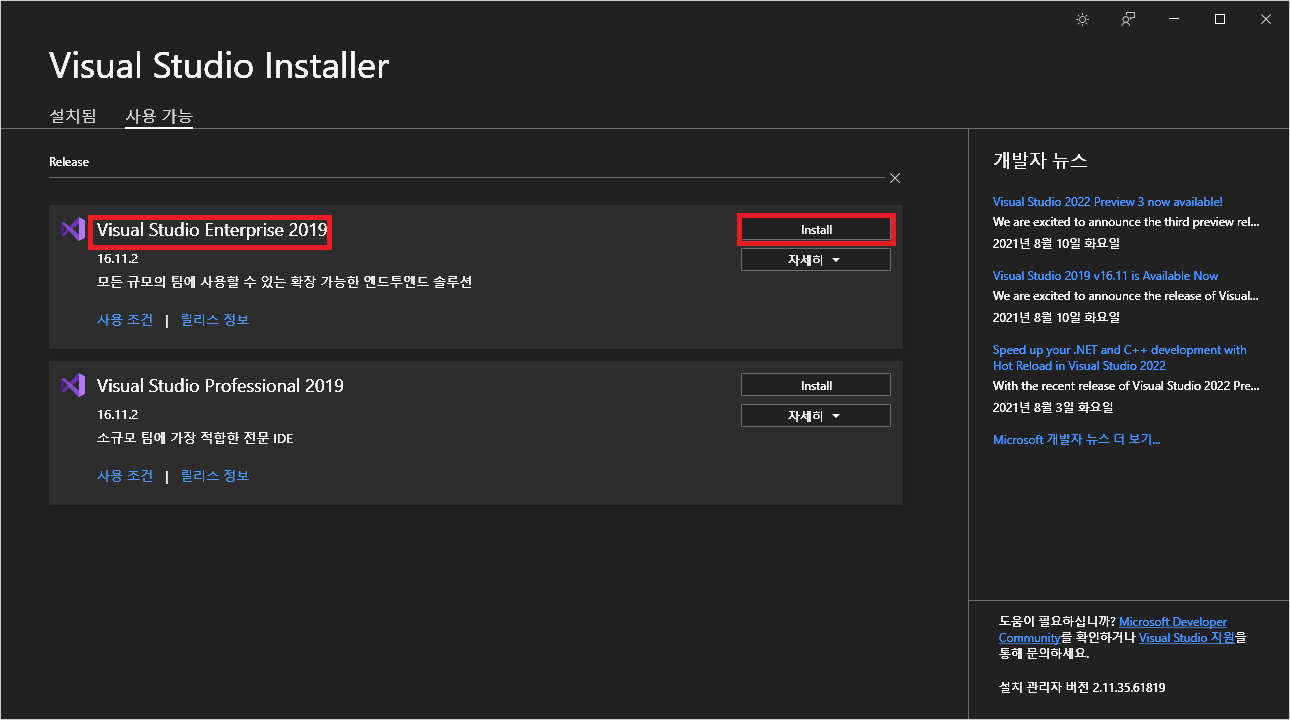Select the 사용 가능 tab
The image size is (1290, 720).
[159, 116]
